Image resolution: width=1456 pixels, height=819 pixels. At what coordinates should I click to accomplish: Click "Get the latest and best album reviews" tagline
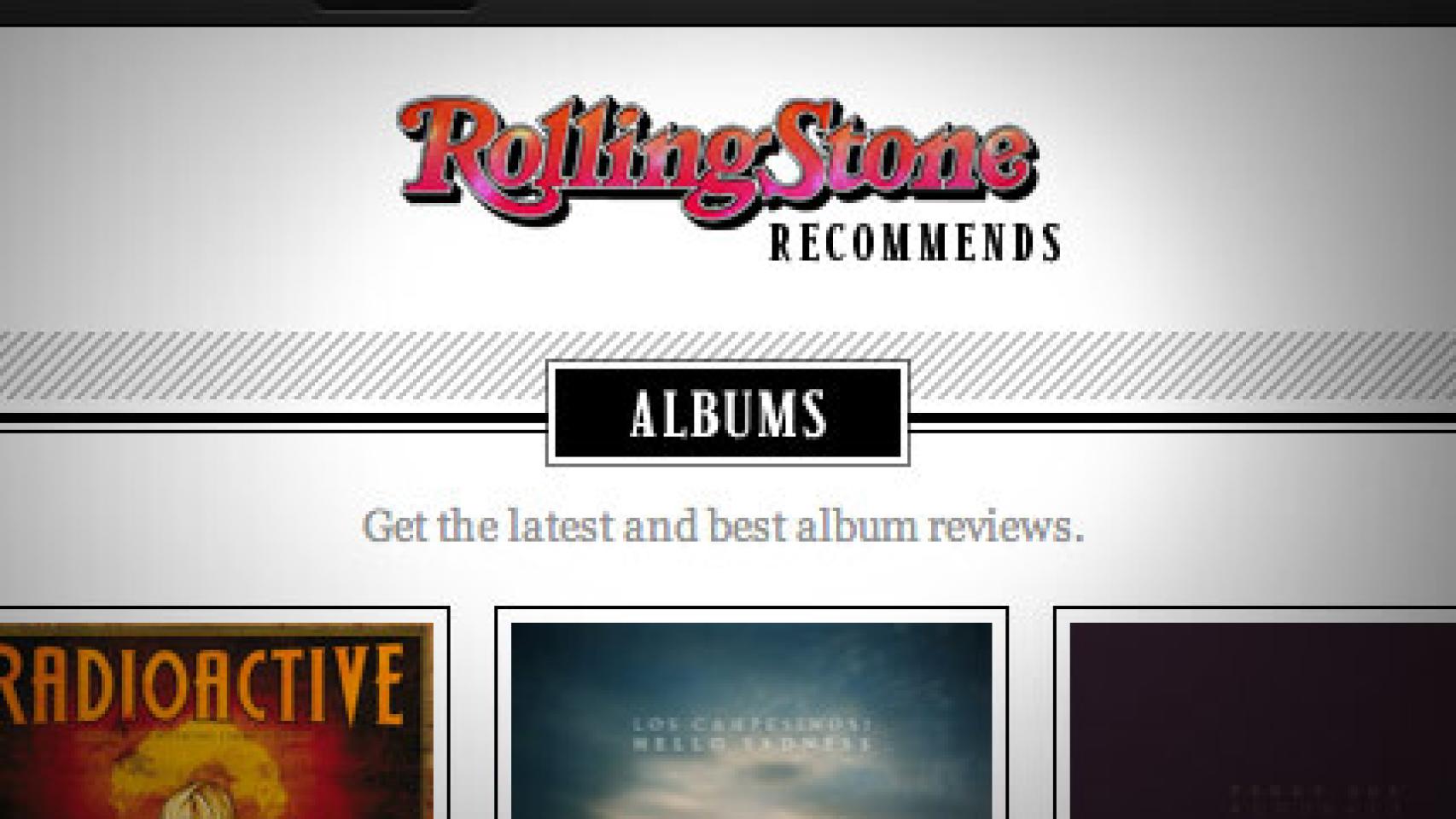724,526
